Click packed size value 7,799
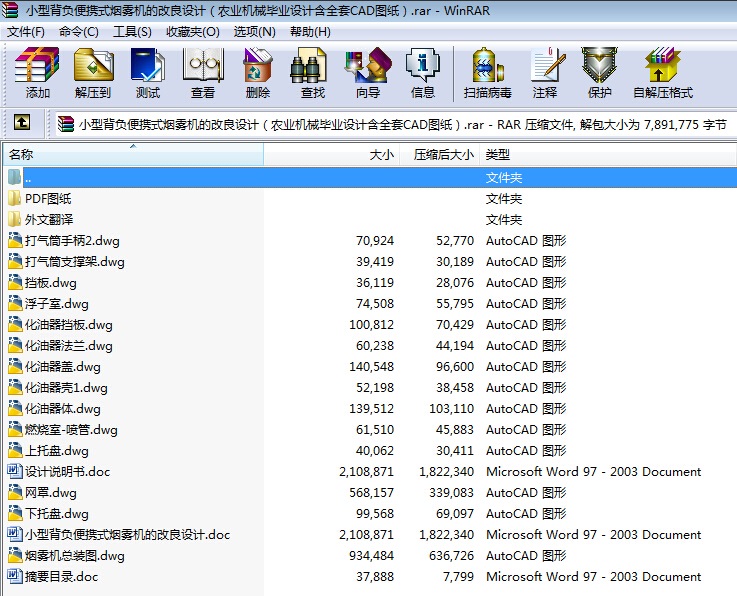 (458, 576)
